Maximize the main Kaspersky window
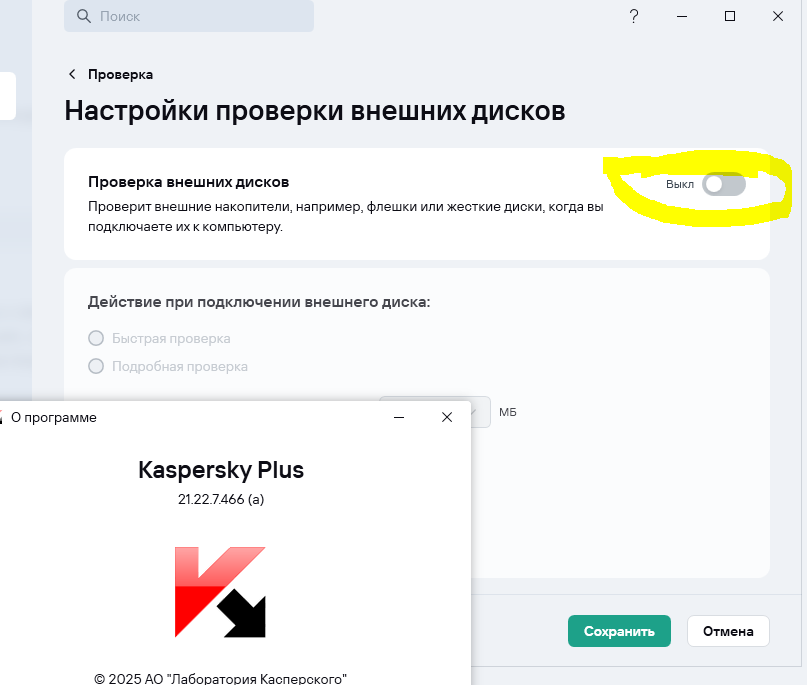Viewport: 807px width, 685px height. pyautogui.click(x=729, y=16)
